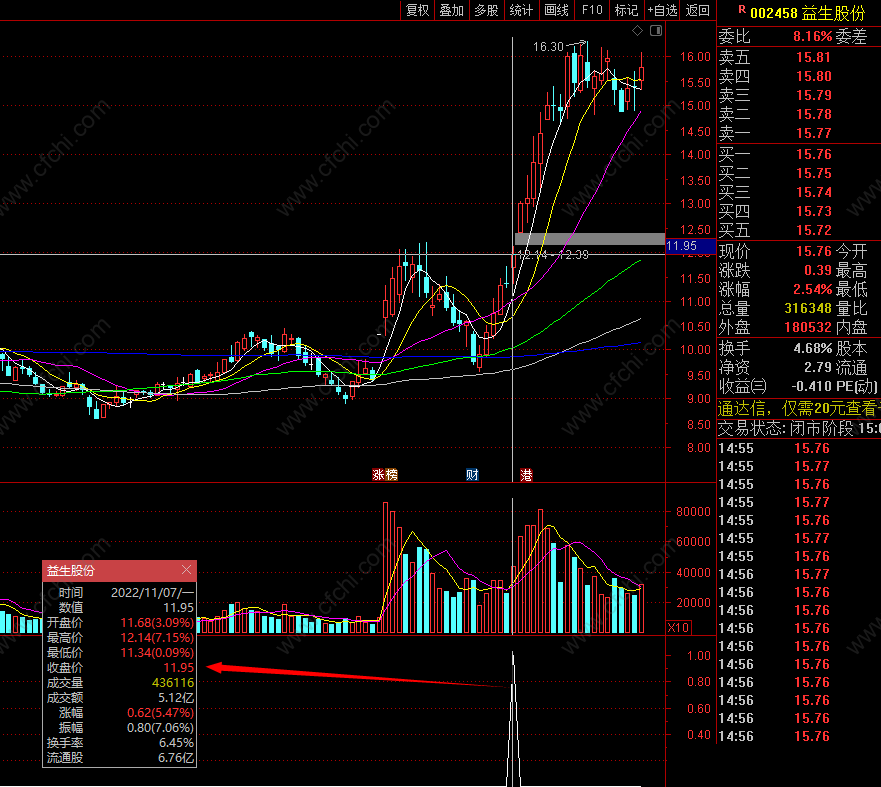Click the 涨榜 event marker
881x787 pixels.
[x=385, y=475]
